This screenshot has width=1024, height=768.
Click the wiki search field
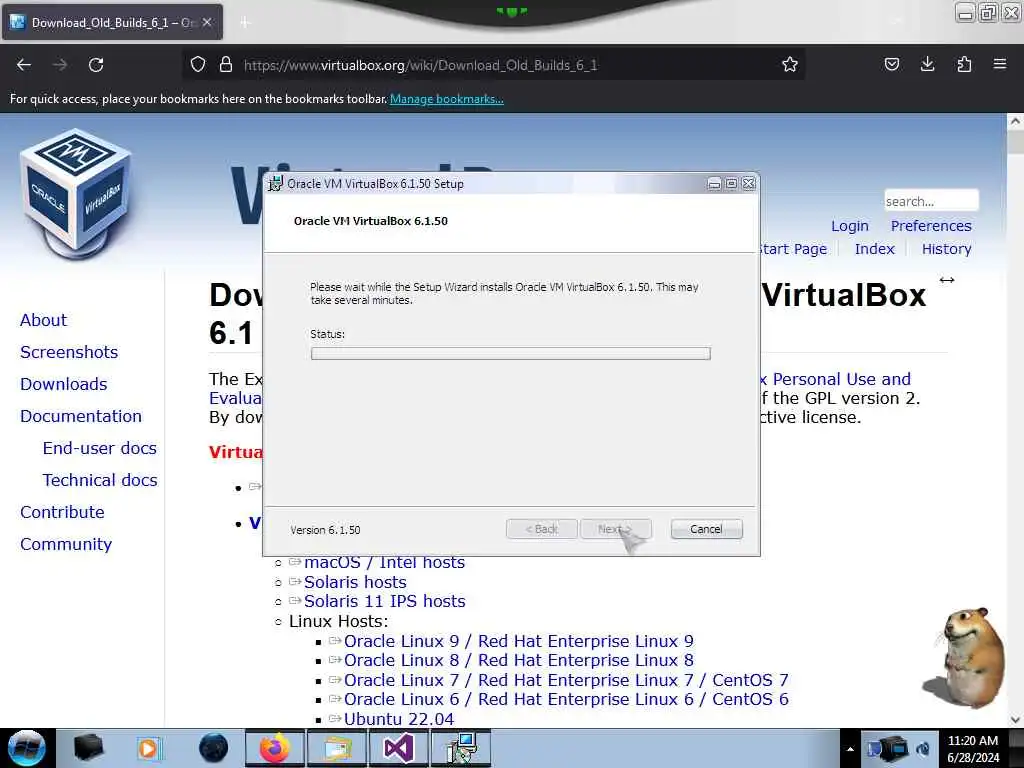[x=931, y=201]
